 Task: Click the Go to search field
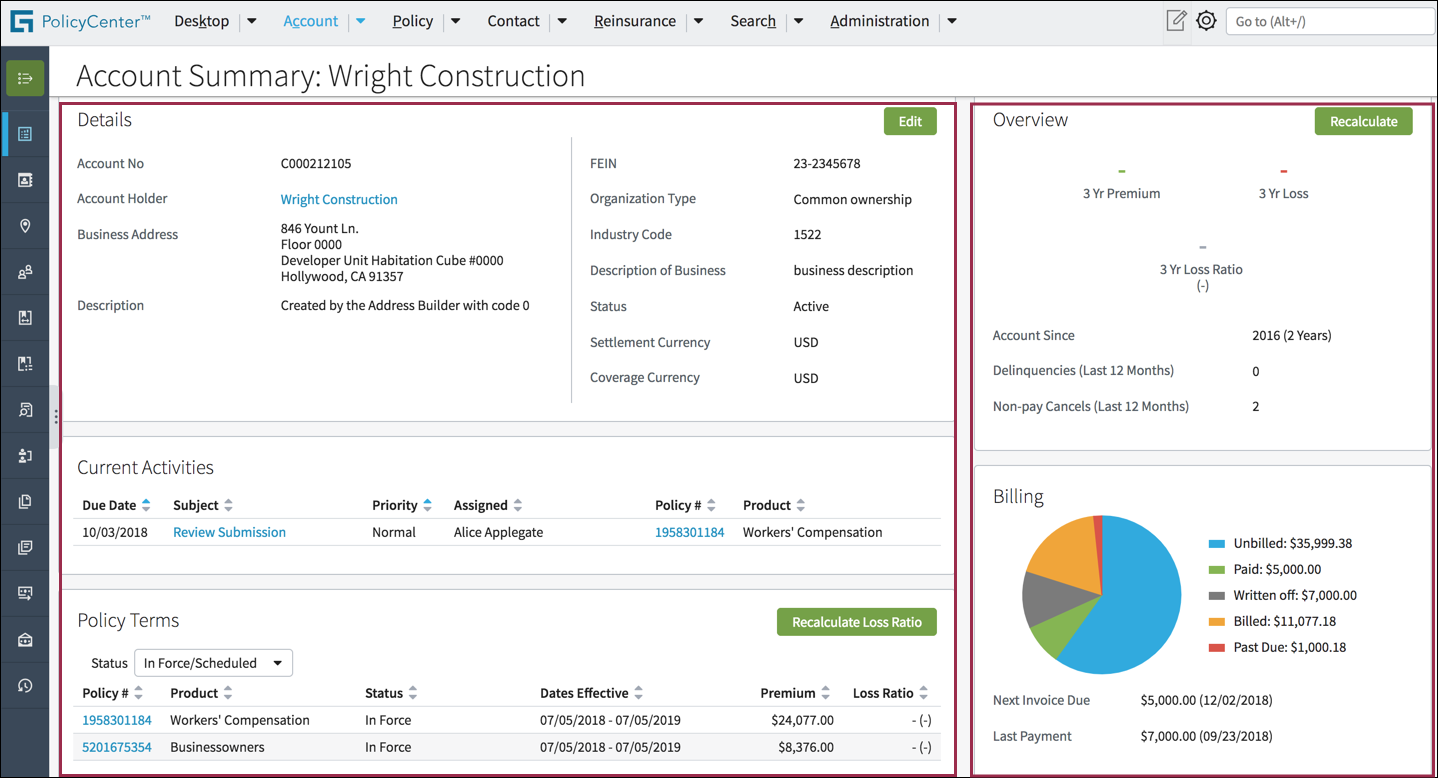(1329, 21)
